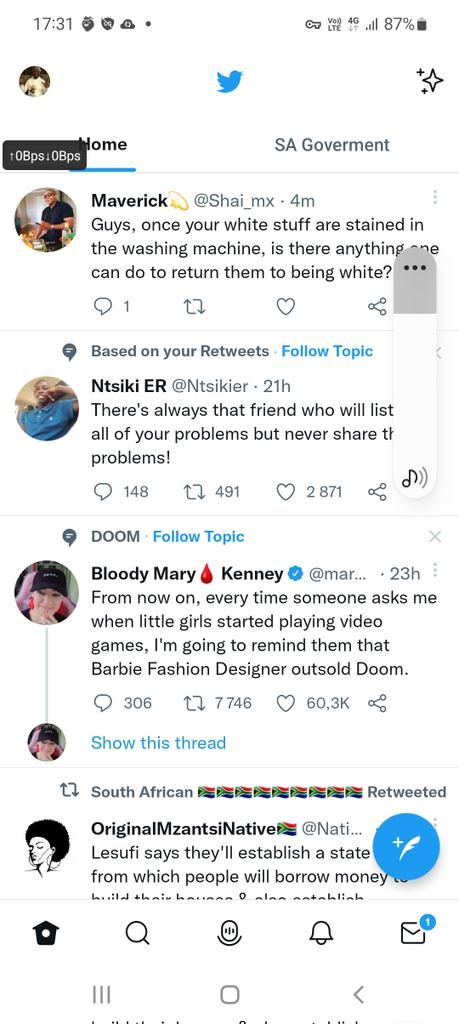Image resolution: width=459 pixels, height=1024 pixels.
Task: Open messages envelope with unread badge
Action: pyautogui.click(x=415, y=931)
